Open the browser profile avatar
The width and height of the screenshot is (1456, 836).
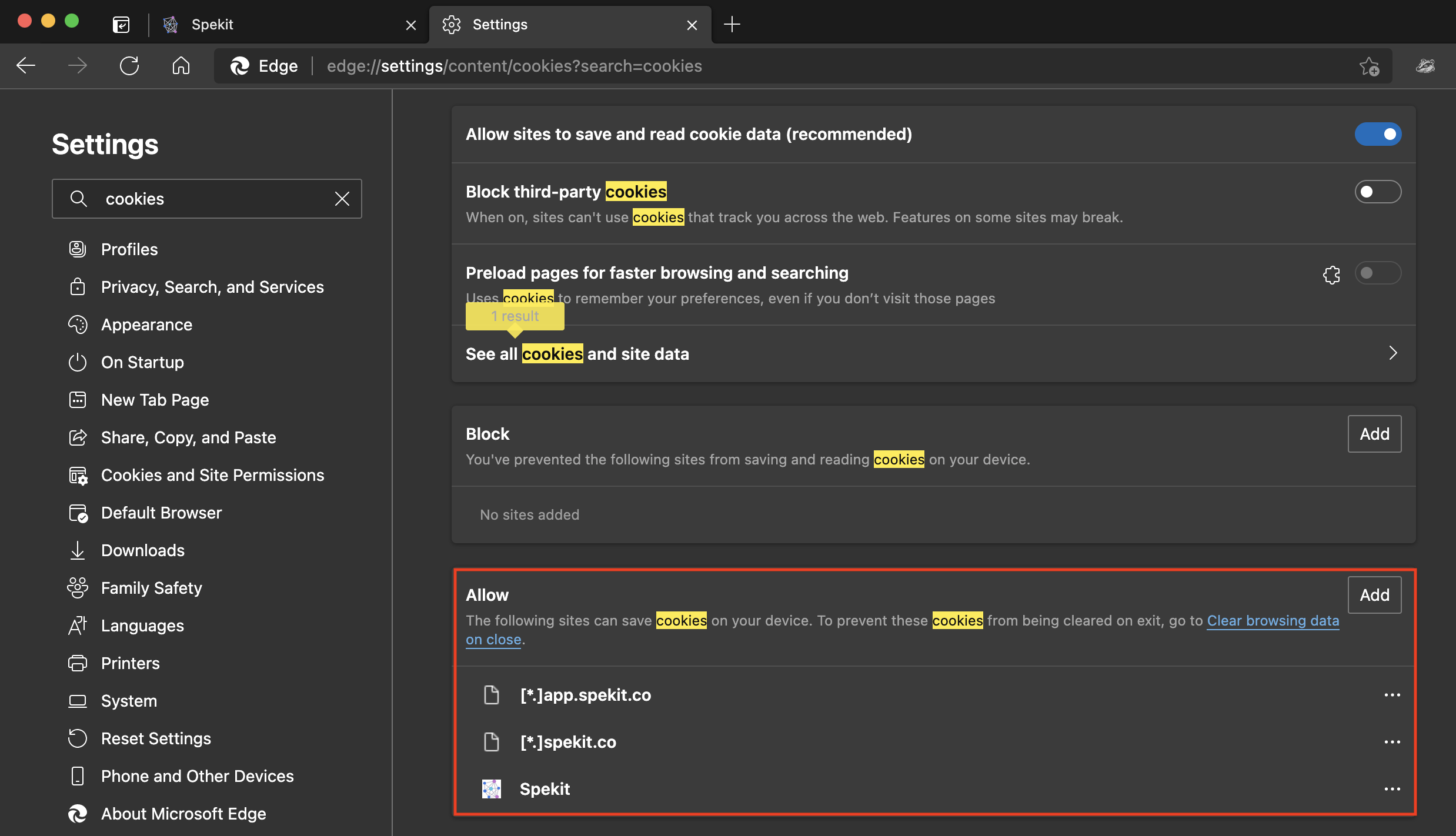tap(1425, 66)
